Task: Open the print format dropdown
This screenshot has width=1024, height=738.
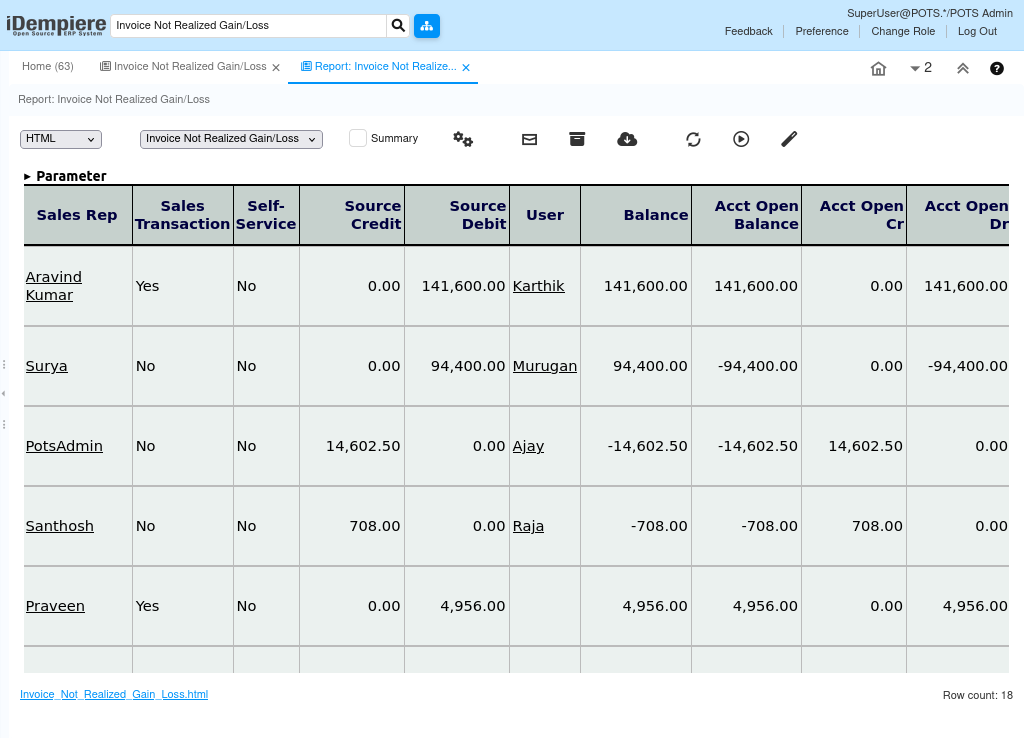Action: 231,138
